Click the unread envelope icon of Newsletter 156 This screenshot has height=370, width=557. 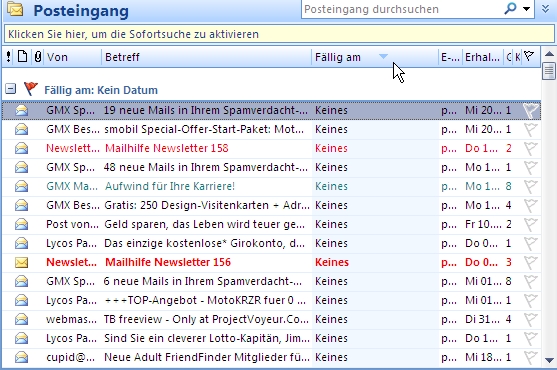click(x=21, y=262)
